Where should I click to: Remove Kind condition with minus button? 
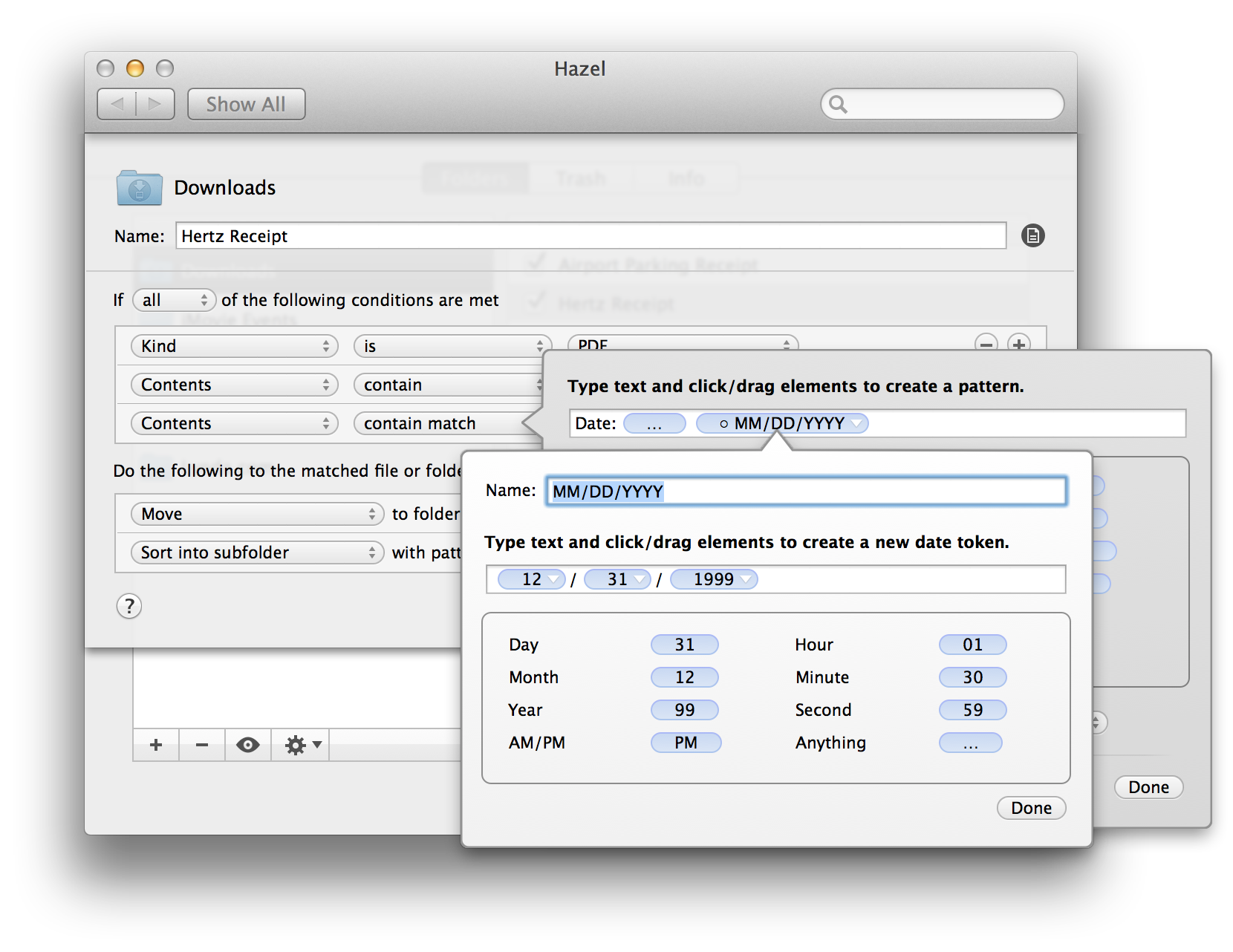[x=986, y=344]
